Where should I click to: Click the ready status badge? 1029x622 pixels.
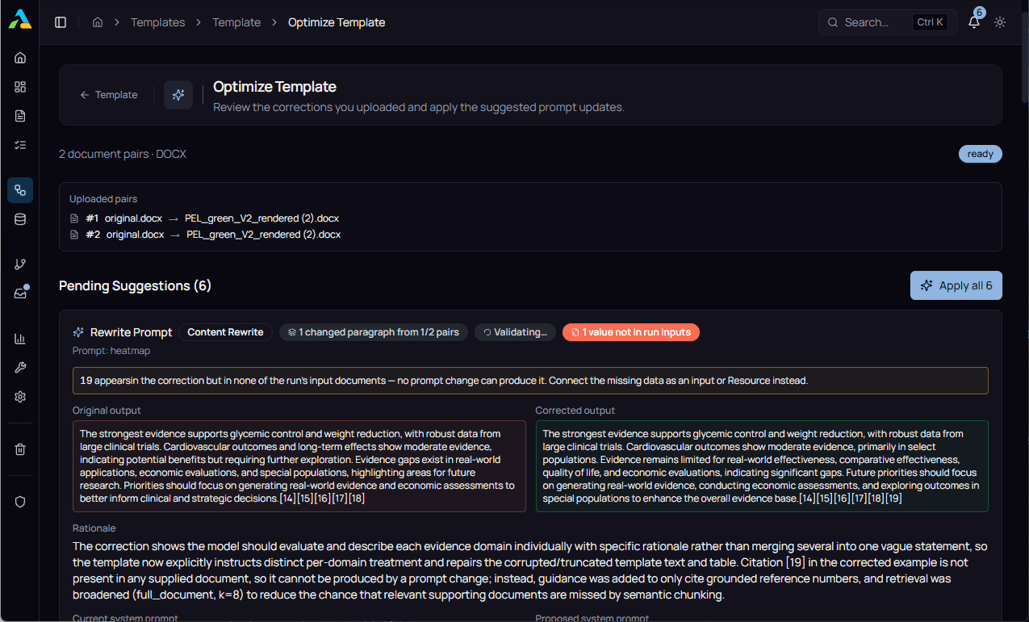[x=980, y=154]
